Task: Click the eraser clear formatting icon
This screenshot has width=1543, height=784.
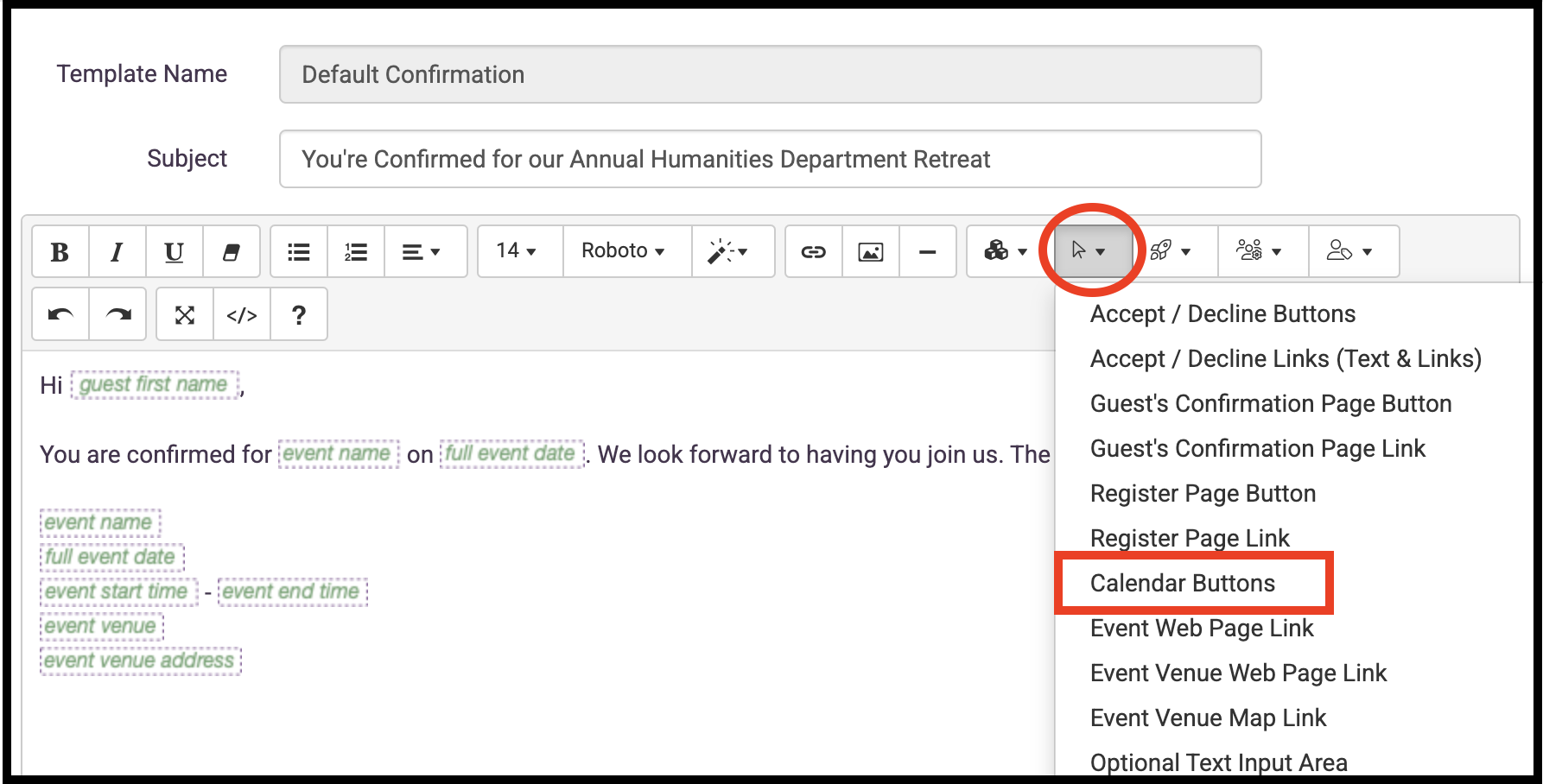Action: pos(231,252)
